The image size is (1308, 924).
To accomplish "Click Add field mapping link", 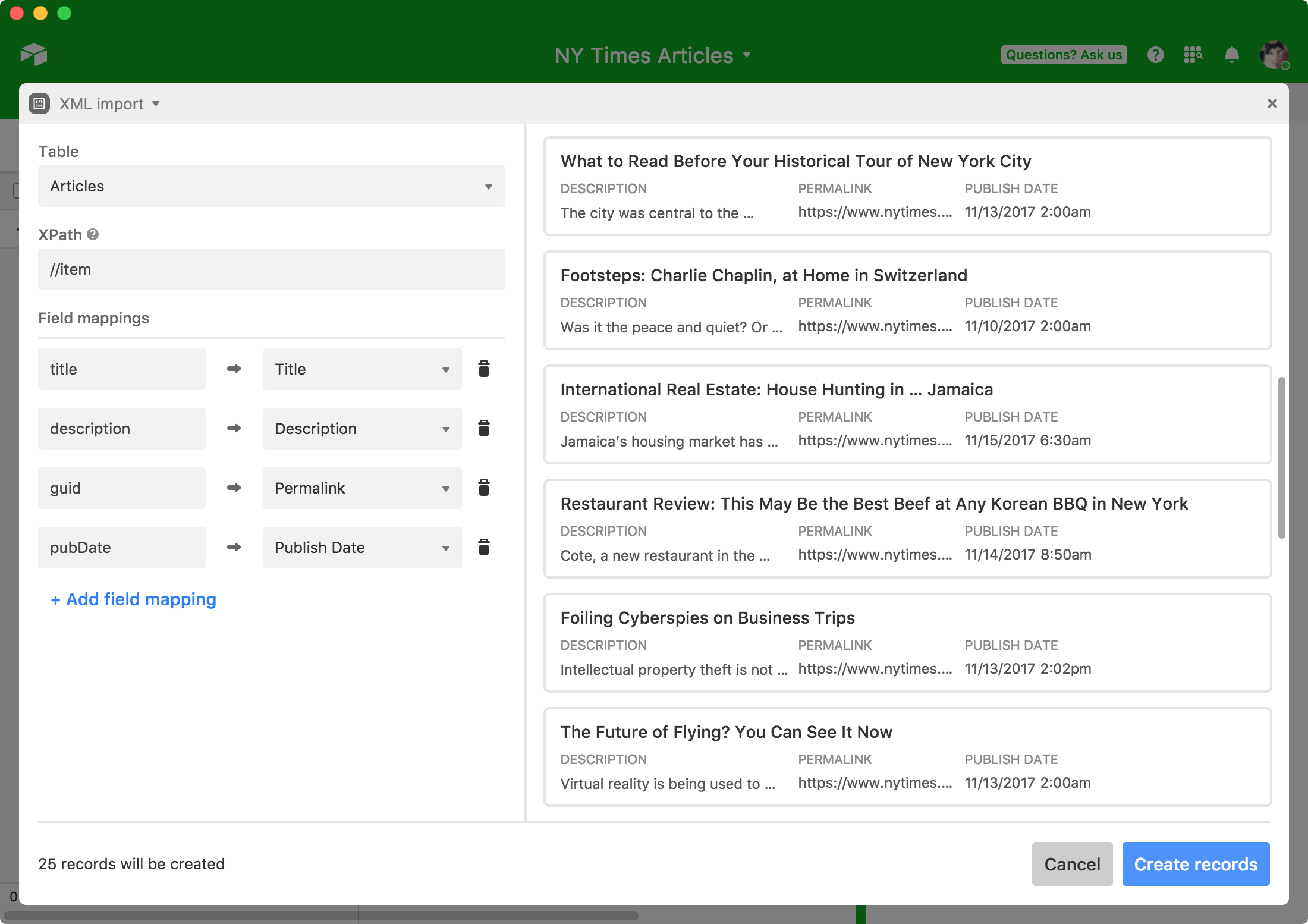I will [x=133, y=599].
